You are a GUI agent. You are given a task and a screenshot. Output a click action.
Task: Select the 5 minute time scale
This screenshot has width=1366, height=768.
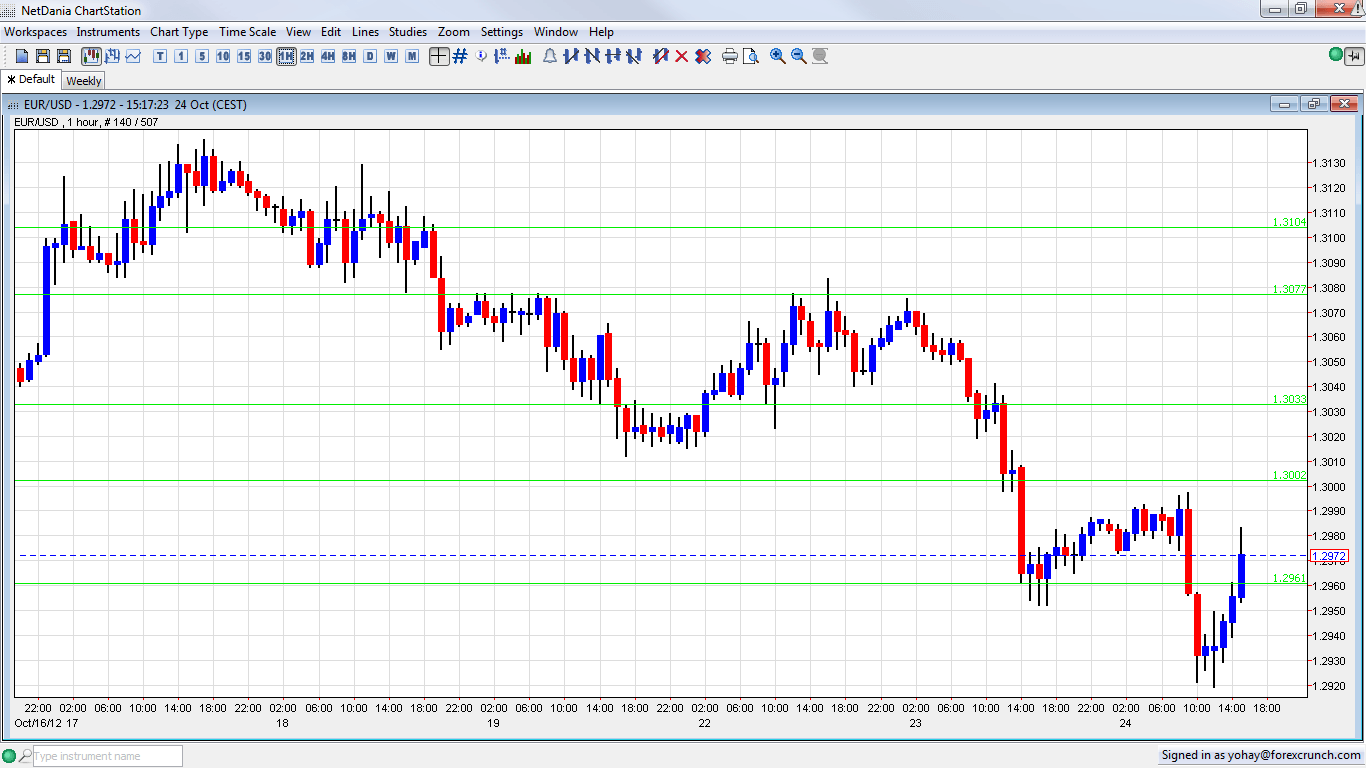click(x=202, y=56)
